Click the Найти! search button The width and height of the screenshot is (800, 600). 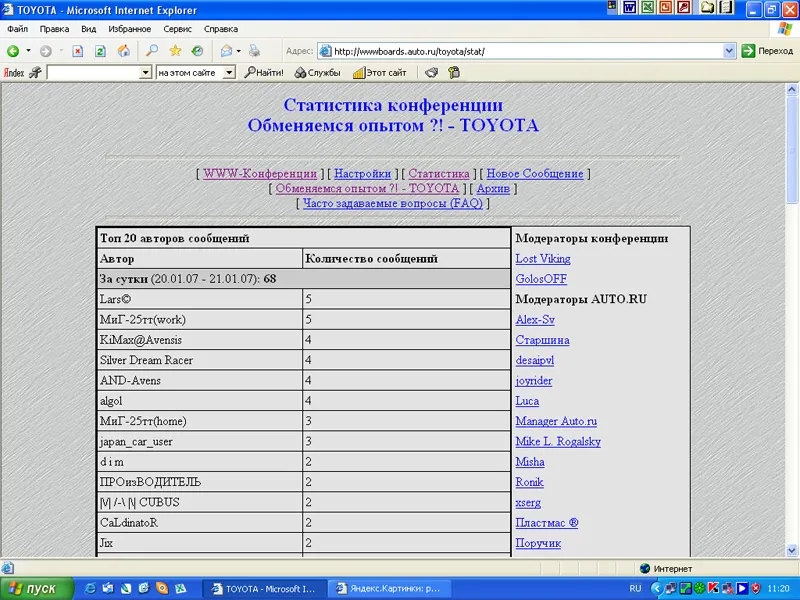[x=263, y=73]
